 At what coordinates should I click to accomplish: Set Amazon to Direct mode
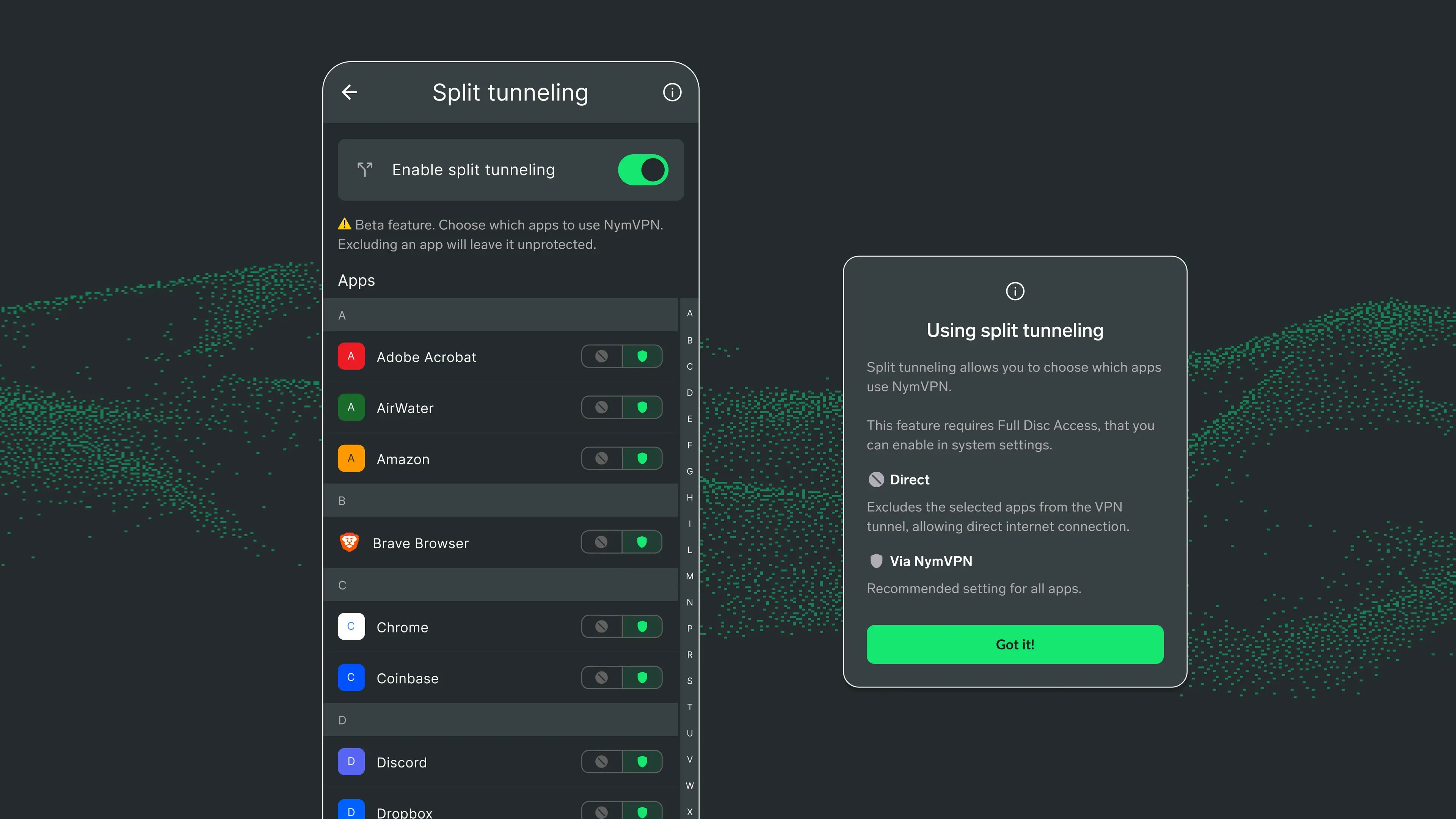[x=601, y=458]
